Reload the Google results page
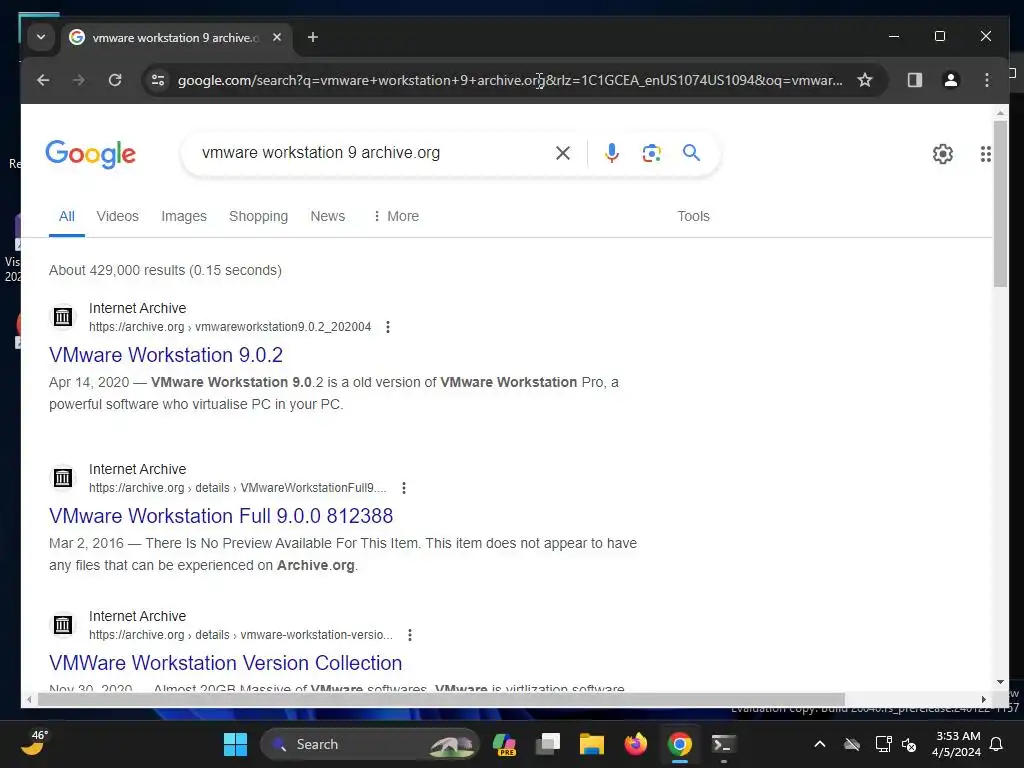Image resolution: width=1024 pixels, height=768 pixels. (115, 80)
